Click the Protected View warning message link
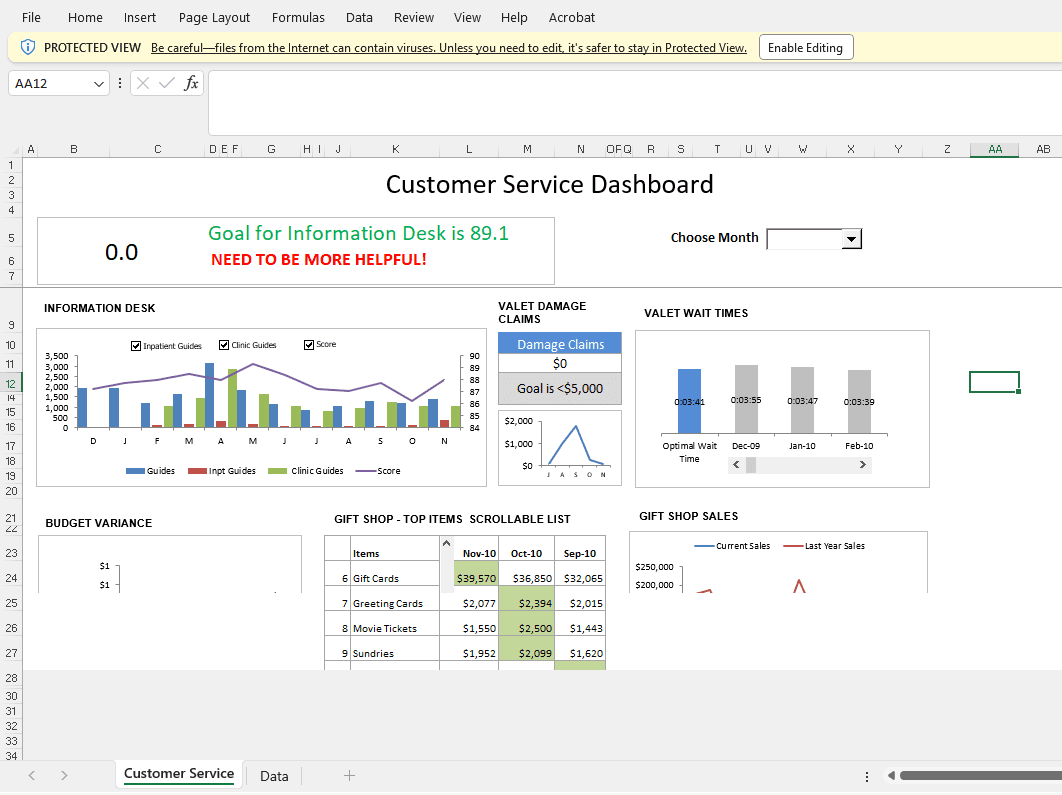This screenshot has height=795, width=1062. click(449, 48)
